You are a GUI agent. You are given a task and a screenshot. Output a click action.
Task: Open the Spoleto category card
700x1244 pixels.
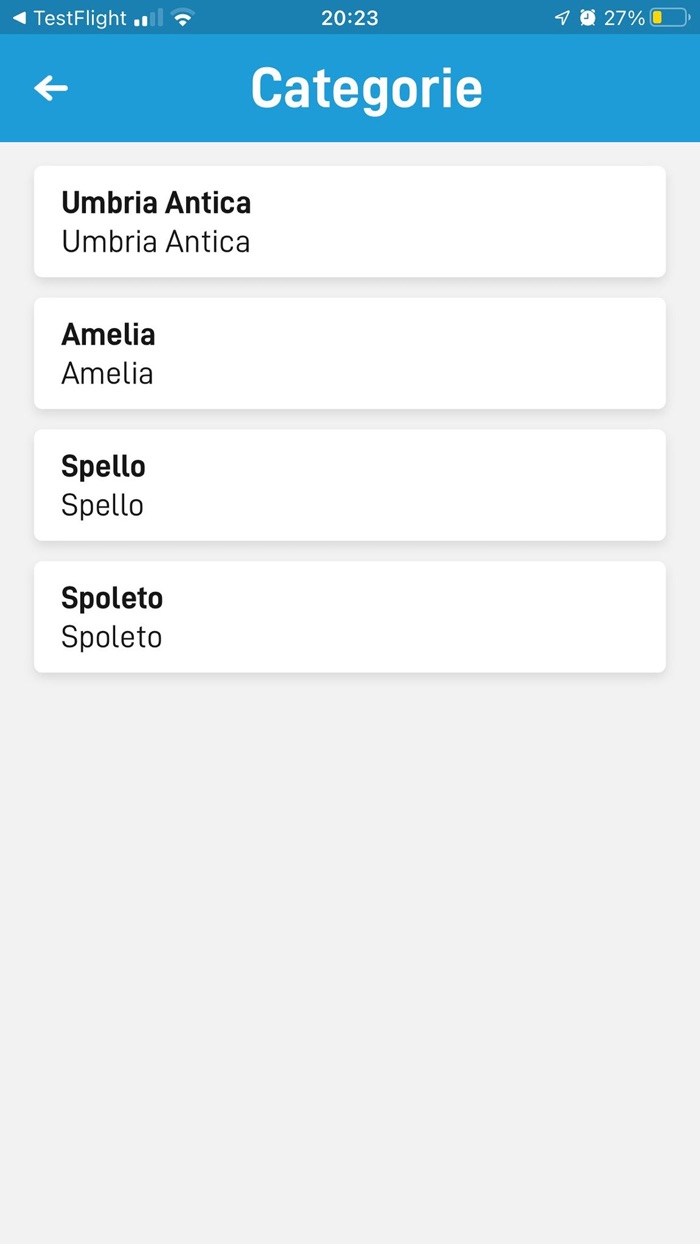[x=350, y=617]
